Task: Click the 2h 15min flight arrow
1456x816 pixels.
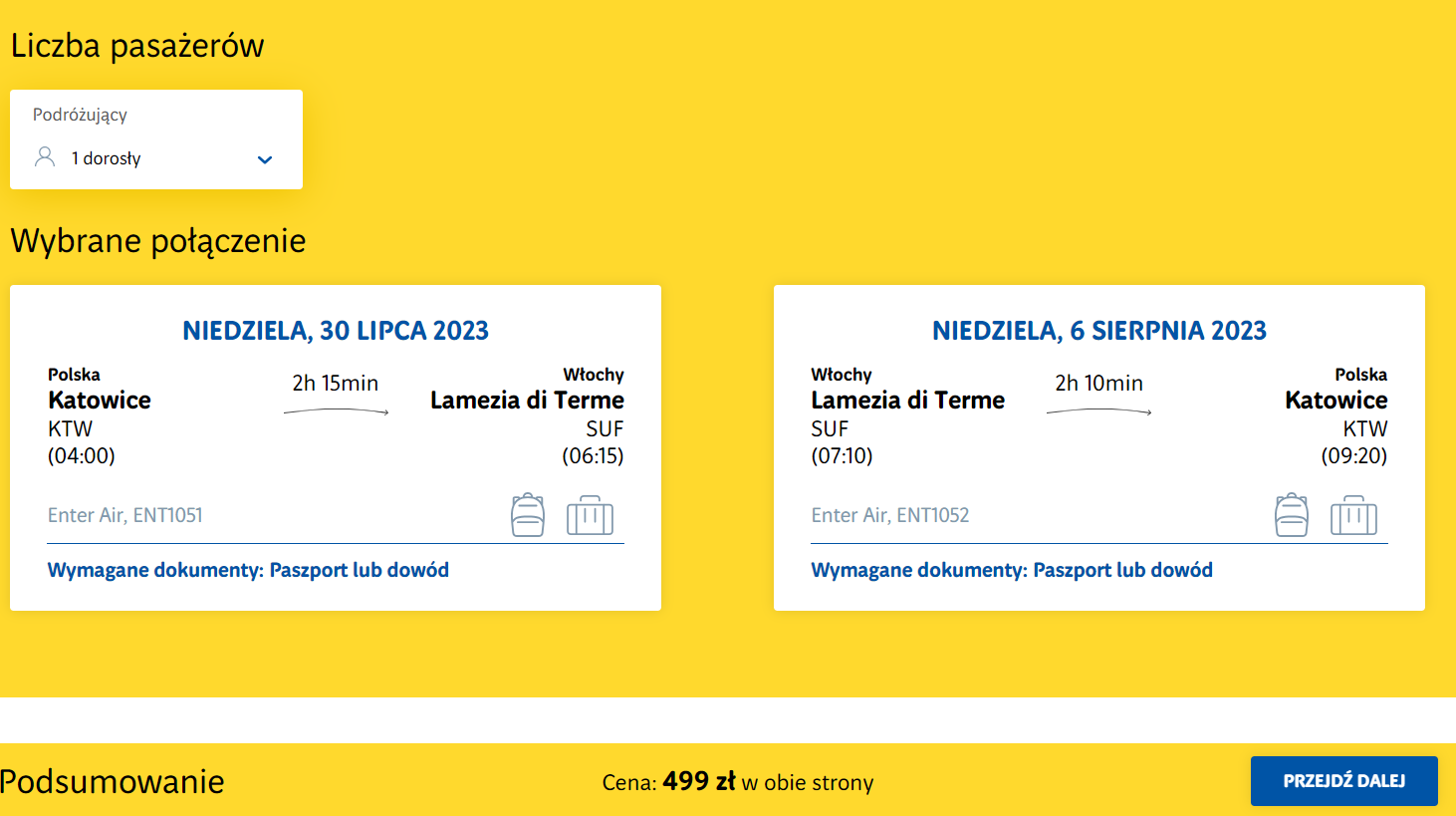Action: 336,411
